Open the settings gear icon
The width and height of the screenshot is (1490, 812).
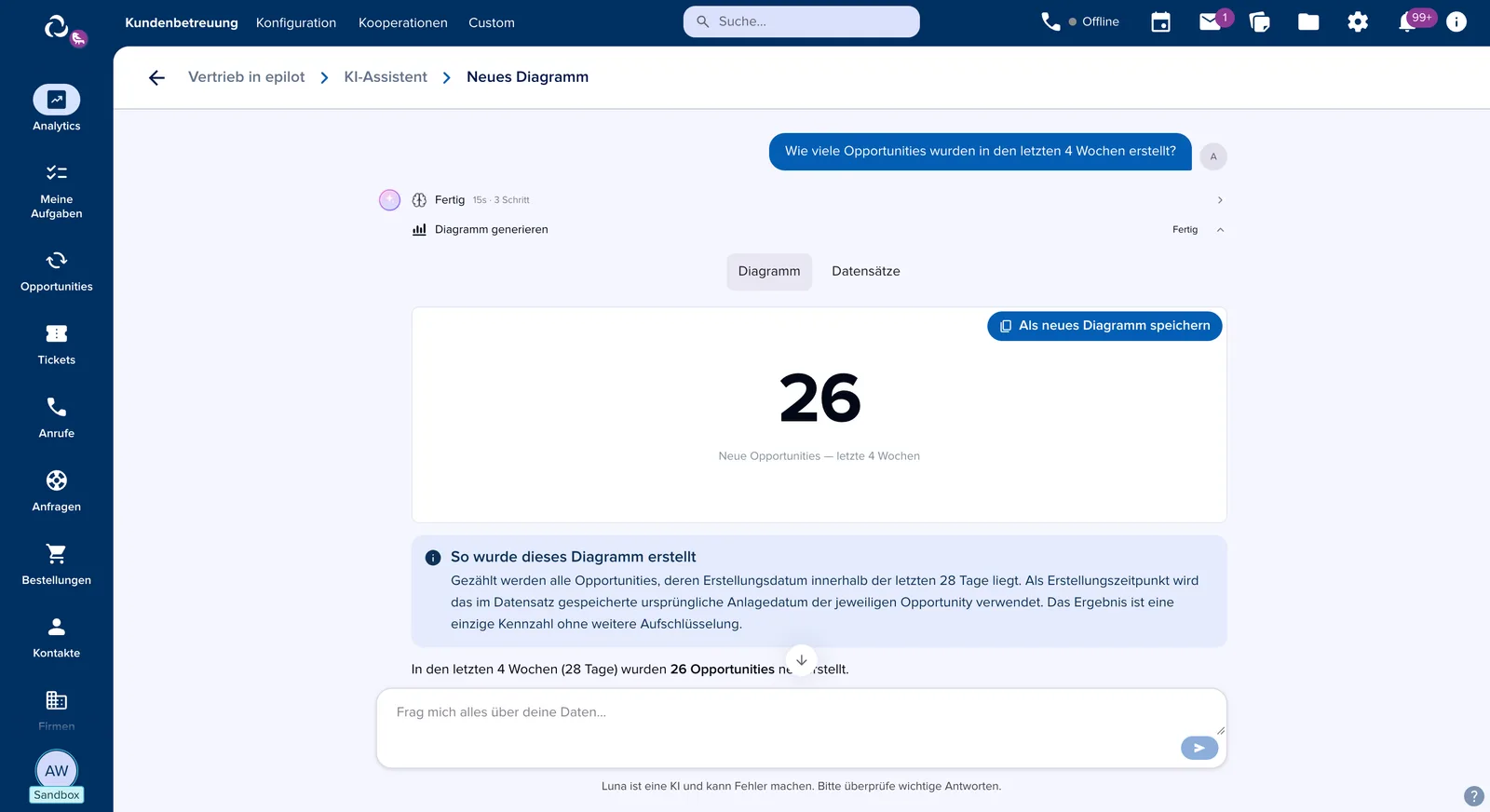tap(1358, 21)
